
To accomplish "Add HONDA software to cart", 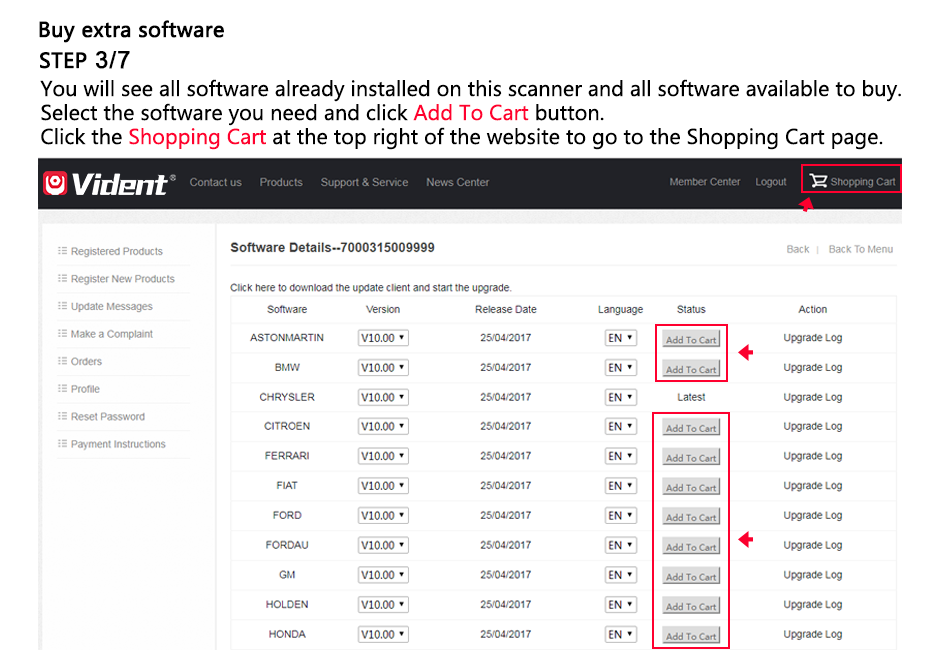I will click(x=691, y=635).
